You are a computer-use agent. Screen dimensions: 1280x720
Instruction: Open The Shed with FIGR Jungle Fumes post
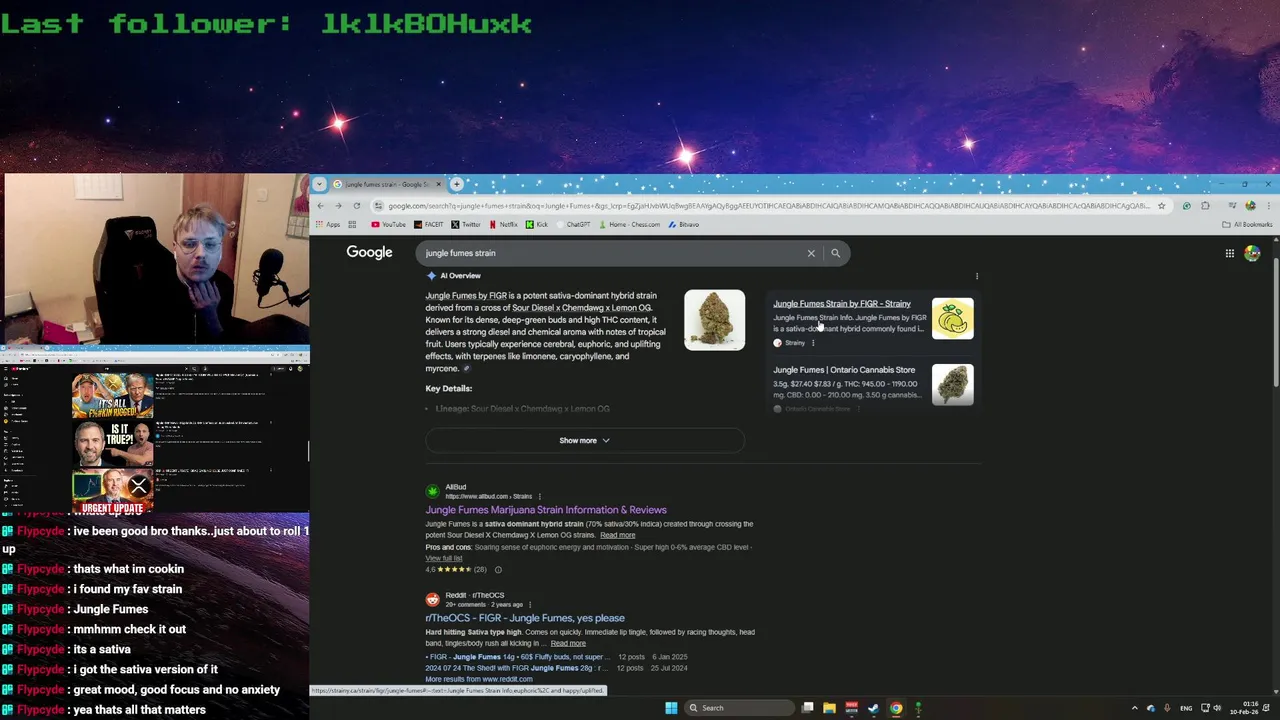[516, 668]
